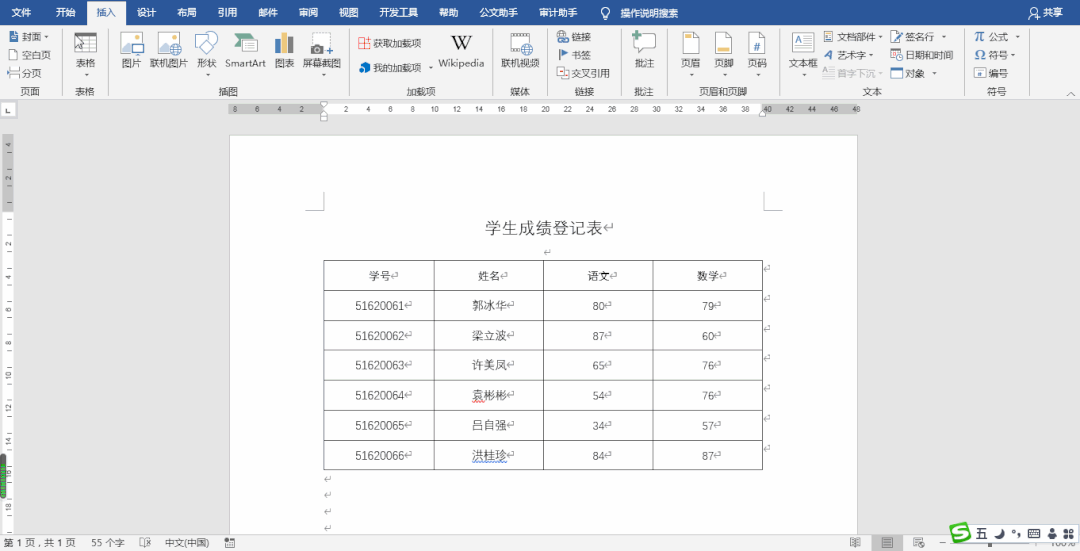Click the table cell 洪桂珍
The height and width of the screenshot is (551, 1080).
pyautogui.click(x=489, y=455)
